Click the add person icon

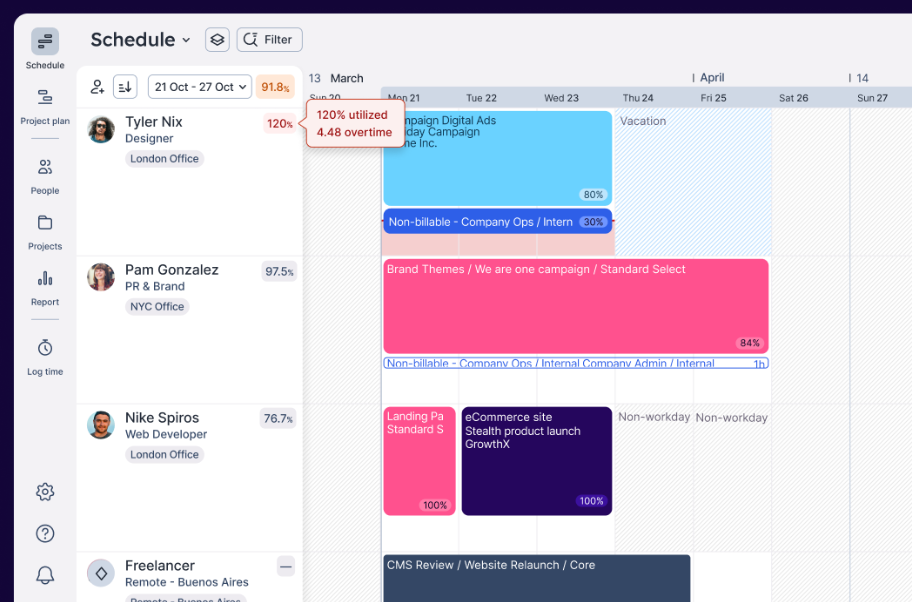tap(97, 87)
